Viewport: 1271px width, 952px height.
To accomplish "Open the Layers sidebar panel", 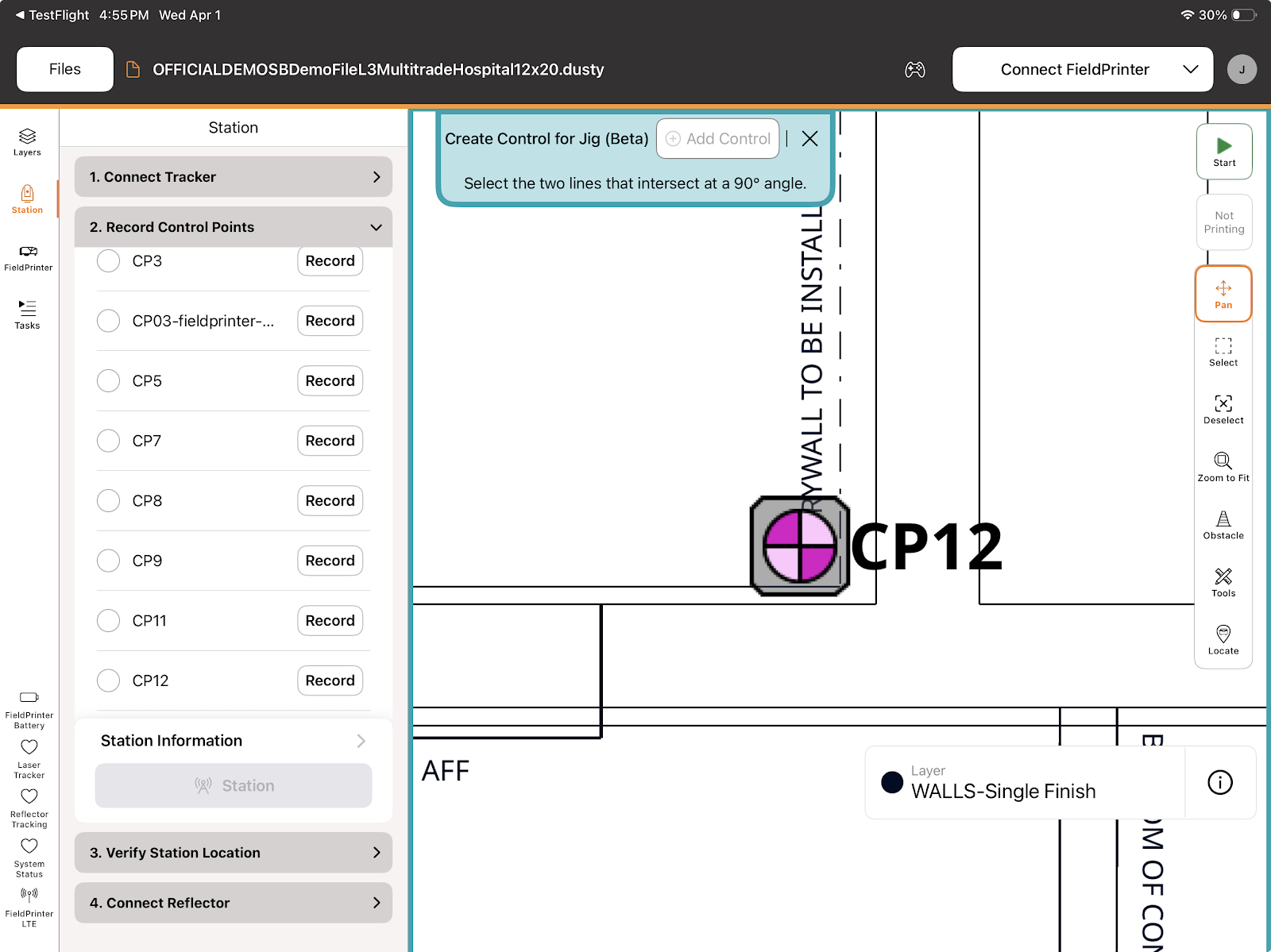I will [x=27, y=142].
